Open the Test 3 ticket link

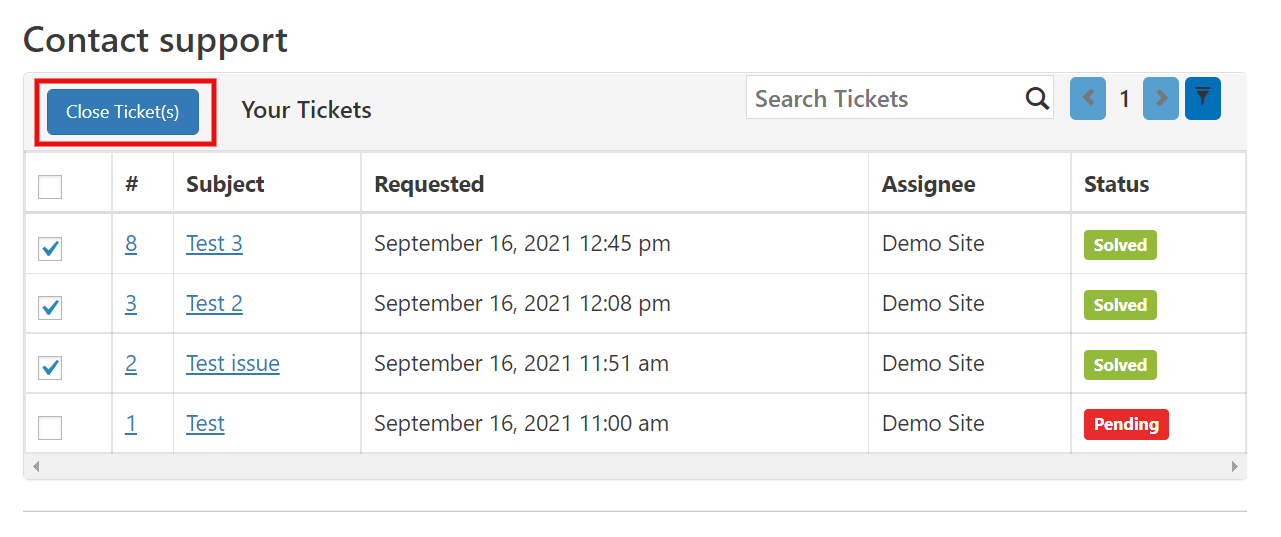tap(214, 243)
